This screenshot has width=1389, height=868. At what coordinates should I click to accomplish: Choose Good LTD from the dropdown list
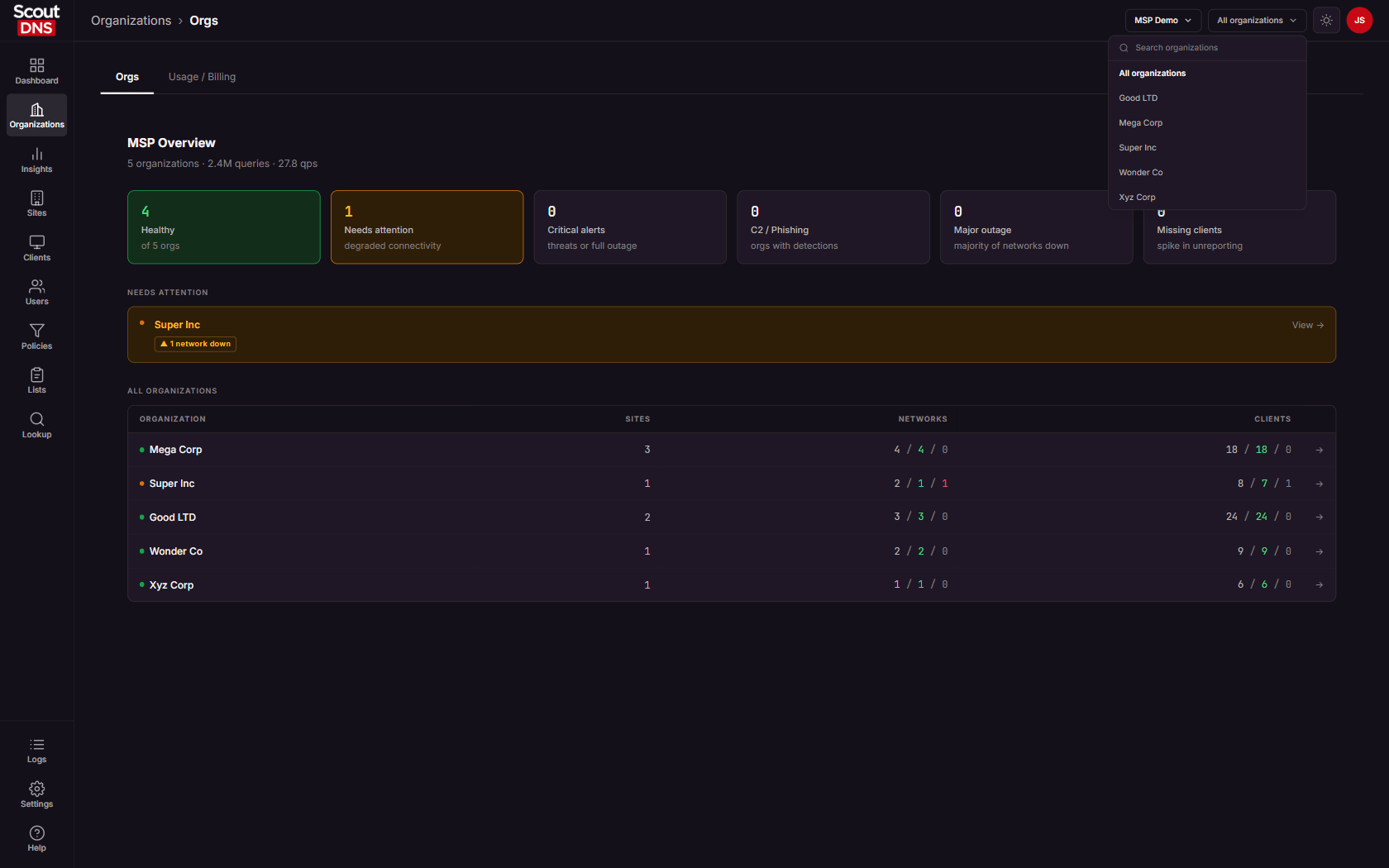pyautogui.click(x=1207, y=98)
